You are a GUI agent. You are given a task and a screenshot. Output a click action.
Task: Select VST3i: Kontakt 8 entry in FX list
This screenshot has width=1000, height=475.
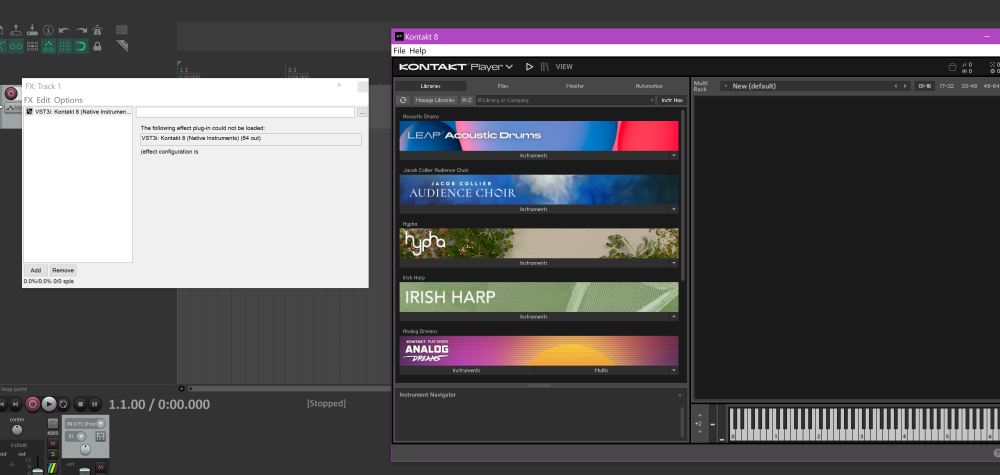pyautogui.click(x=78, y=112)
